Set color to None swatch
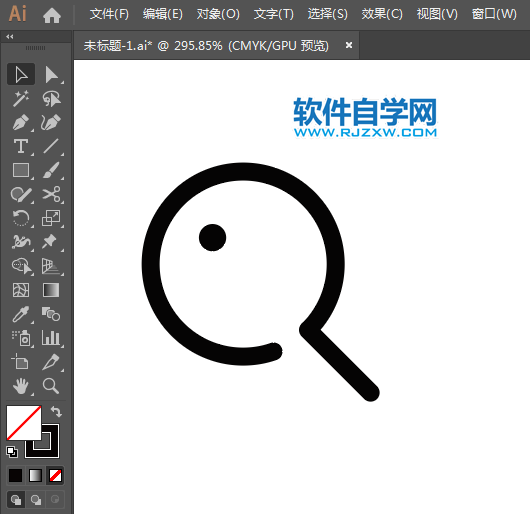530x514 pixels. (x=55, y=475)
